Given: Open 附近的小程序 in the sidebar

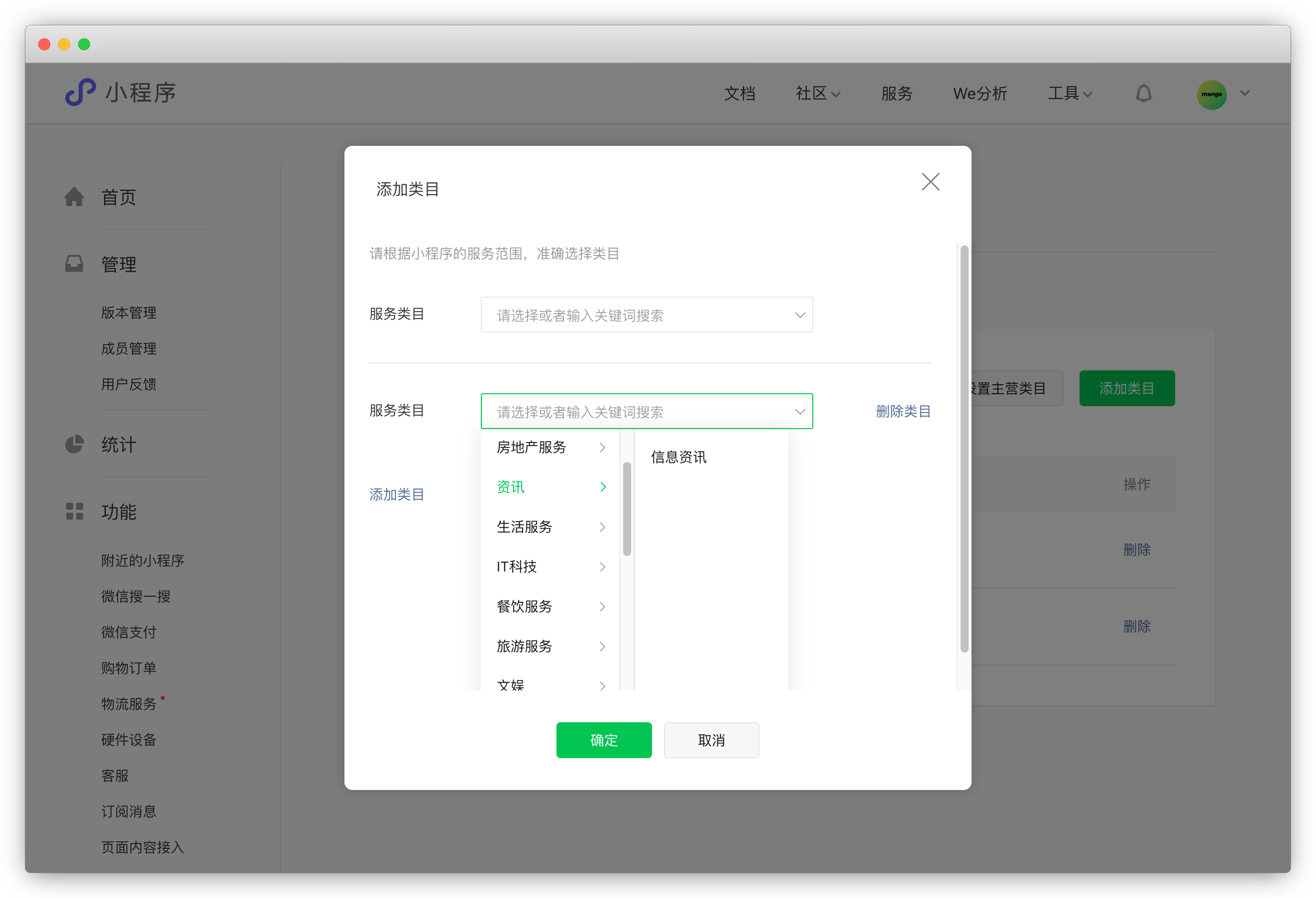Looking at the screenshot, I should (x=143, y=561).
